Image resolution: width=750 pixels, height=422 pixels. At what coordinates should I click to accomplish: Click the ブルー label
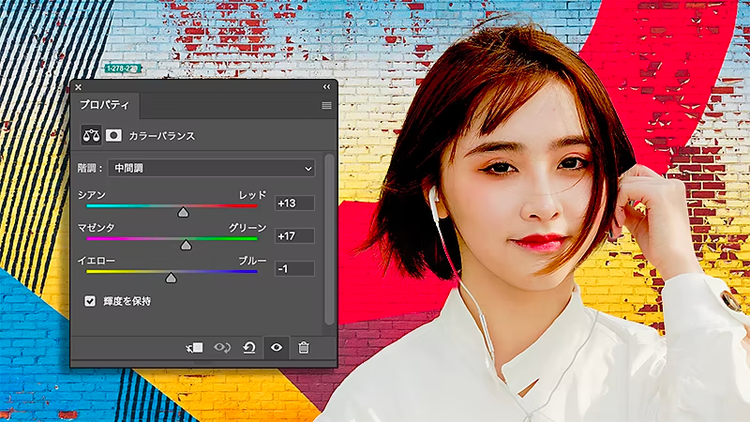click(x=253, y=261)
